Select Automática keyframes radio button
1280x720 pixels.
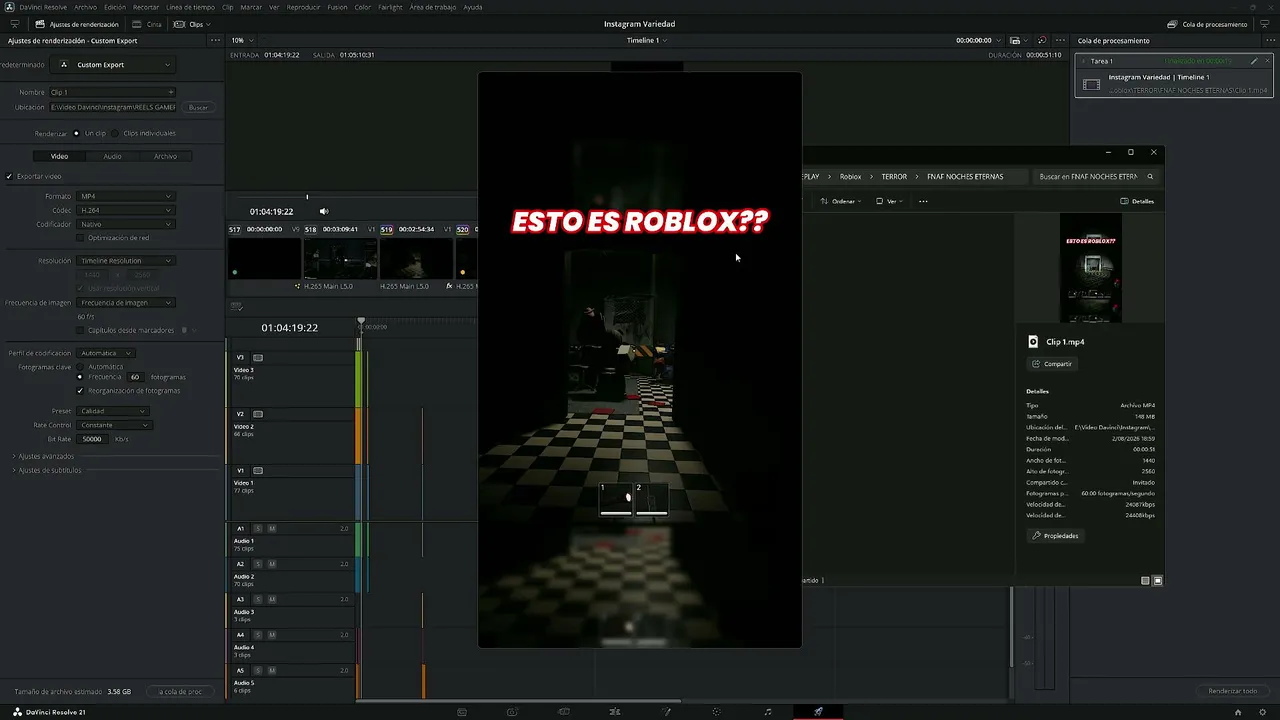coord(80,367)
